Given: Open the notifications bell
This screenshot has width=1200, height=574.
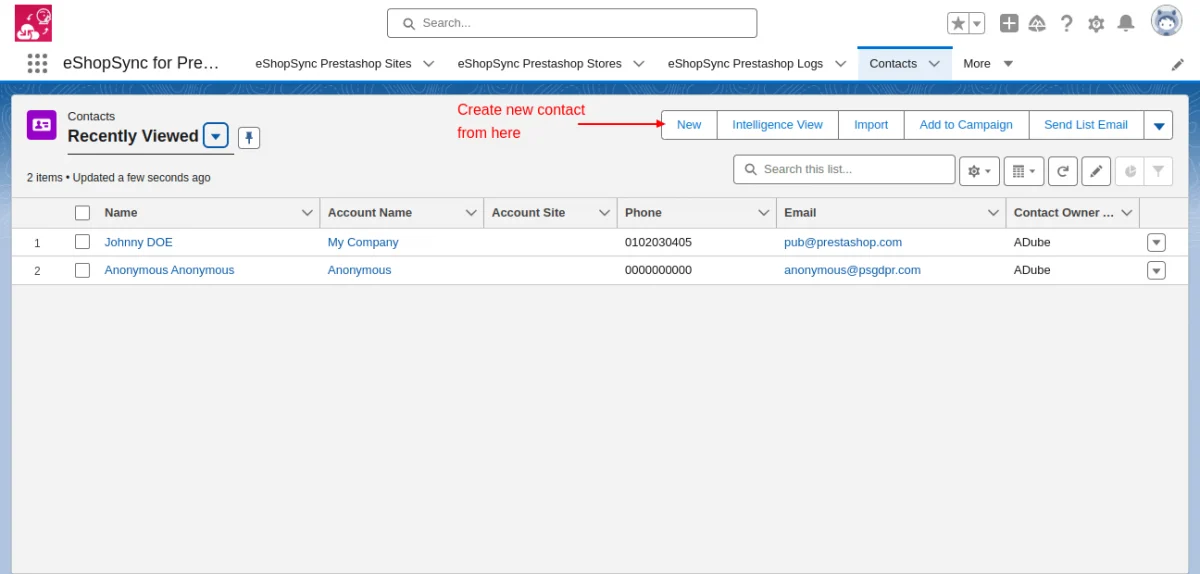Looking at the screenshot, I should pyautogui.click(x=1126, y=23).
